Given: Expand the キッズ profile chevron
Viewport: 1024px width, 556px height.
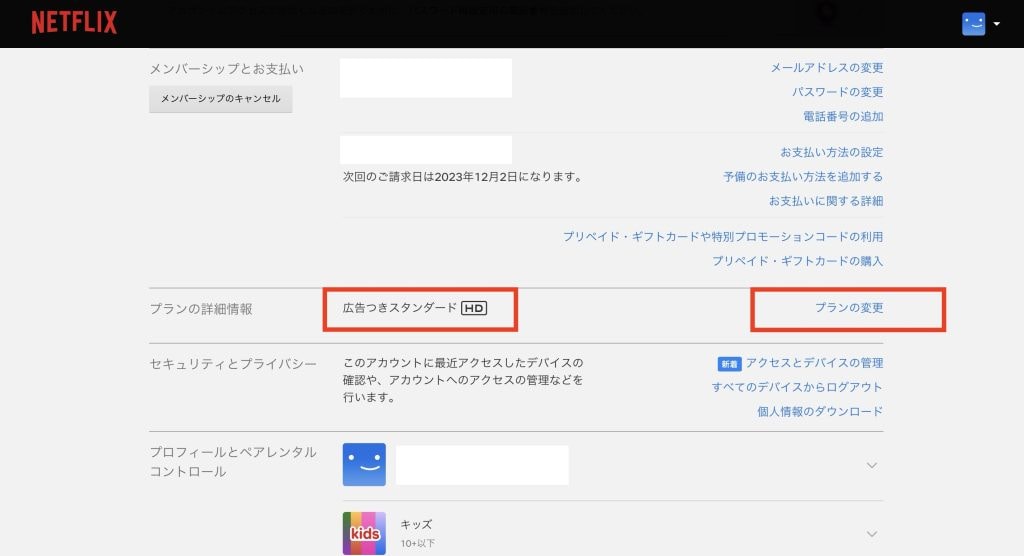Looking at the screenshot, I should point(871,533).
